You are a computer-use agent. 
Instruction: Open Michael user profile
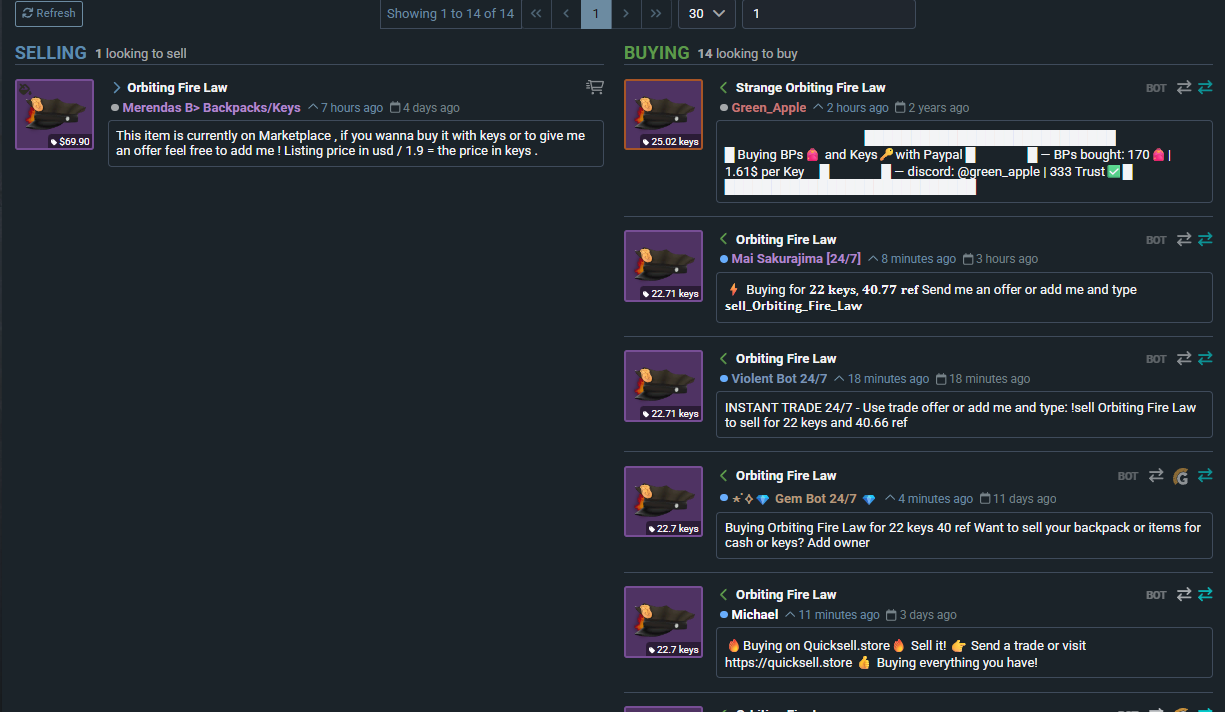point(754,615)
